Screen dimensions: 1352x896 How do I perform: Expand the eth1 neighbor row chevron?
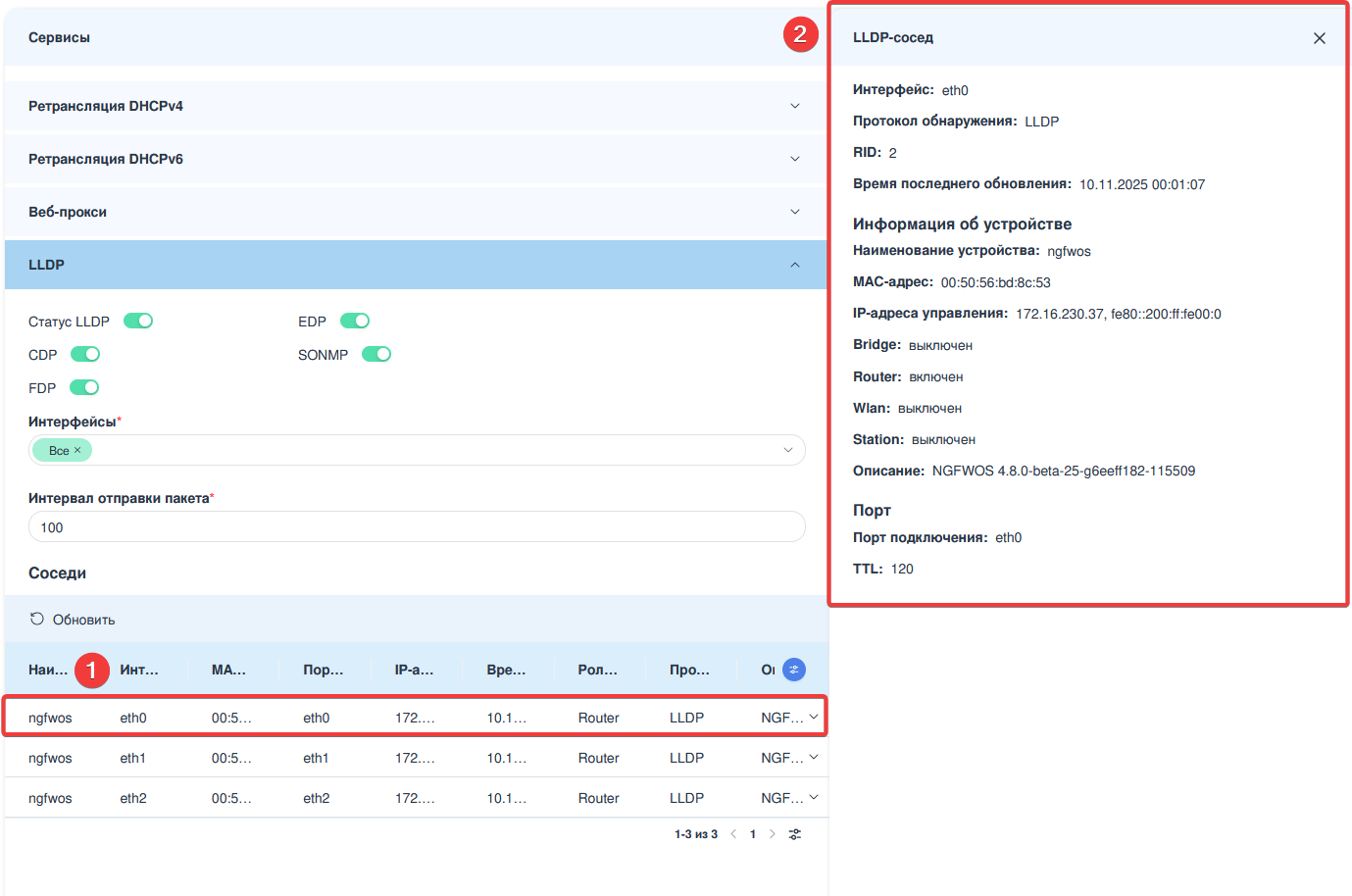[813, 757]
